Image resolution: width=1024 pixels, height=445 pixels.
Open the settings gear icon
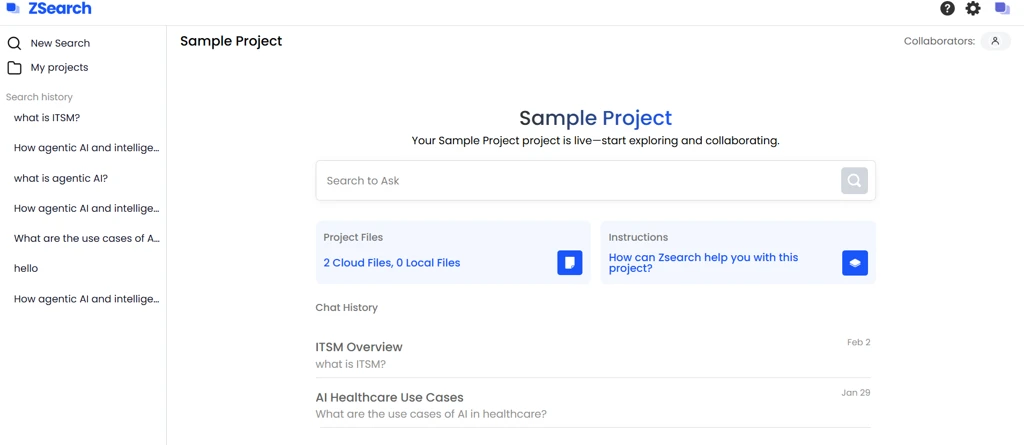coord(973,9)
